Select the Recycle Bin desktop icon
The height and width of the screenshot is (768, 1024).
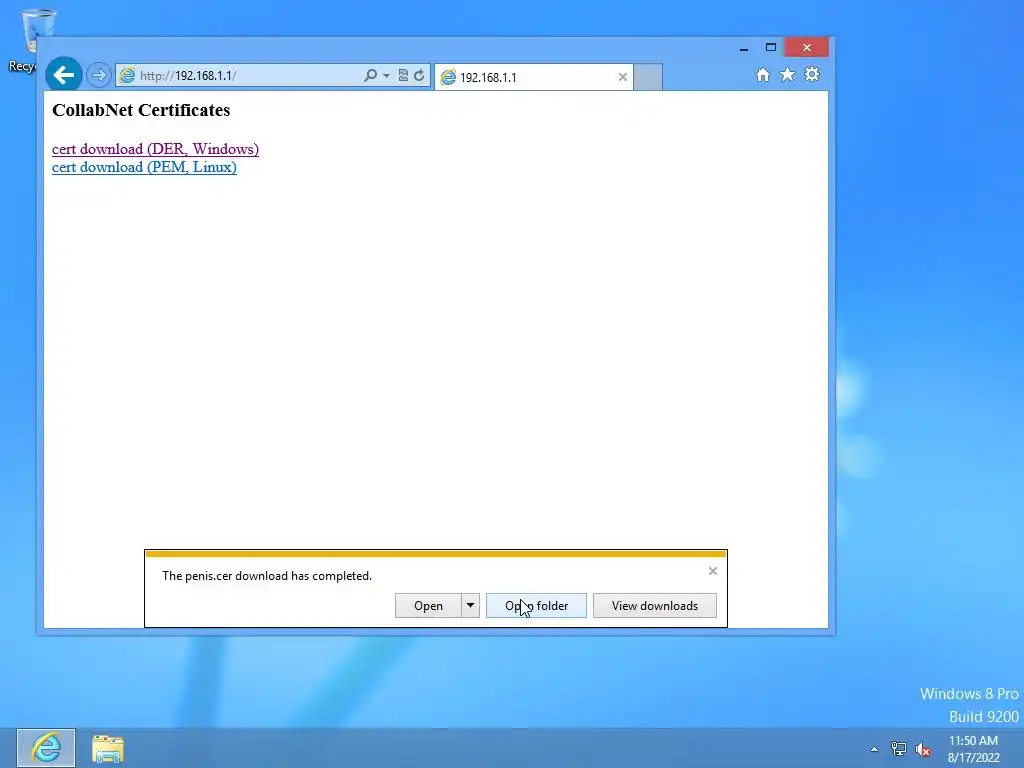(31, 40)
